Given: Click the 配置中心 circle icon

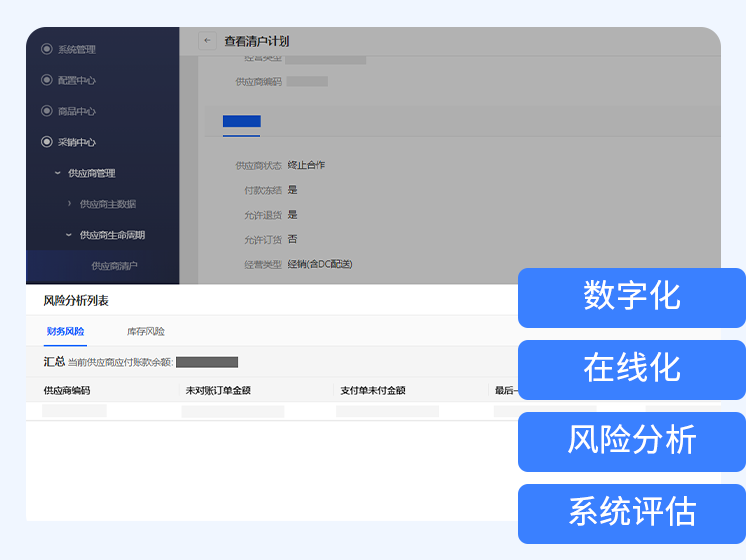Looking at the screenshot, I should pos(46,80).
